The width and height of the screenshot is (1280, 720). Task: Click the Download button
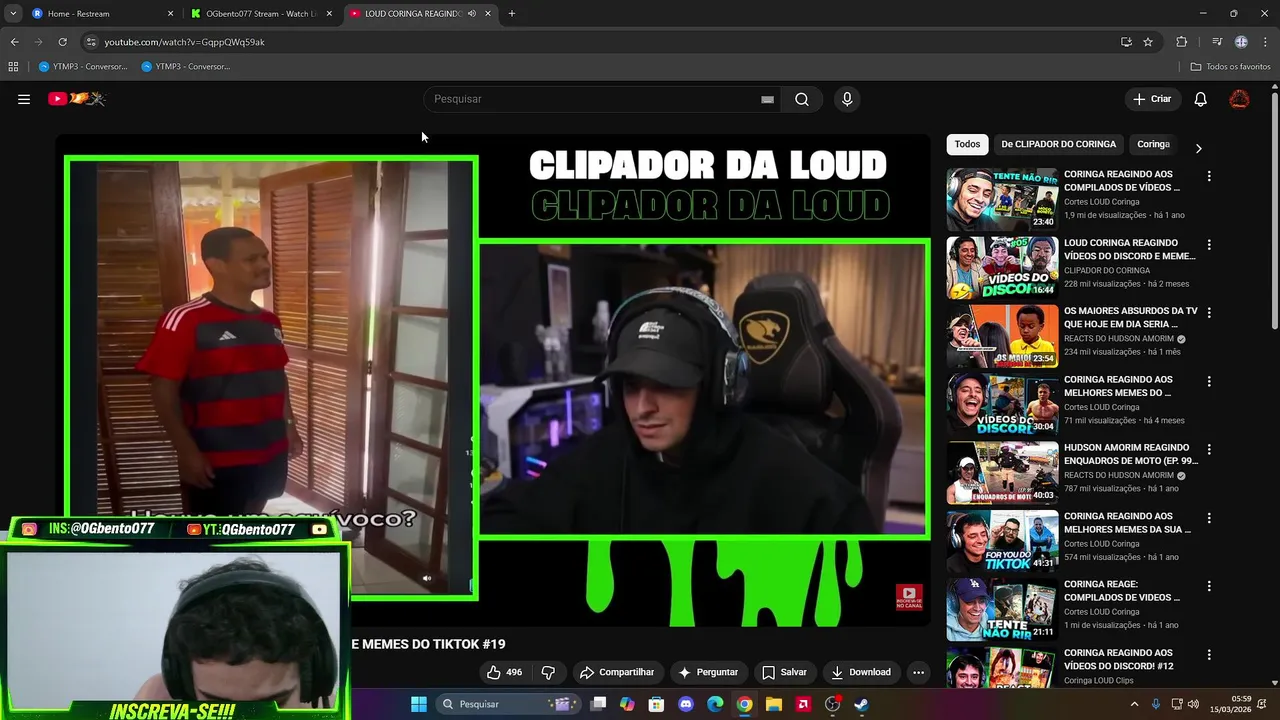click(861, 672)
